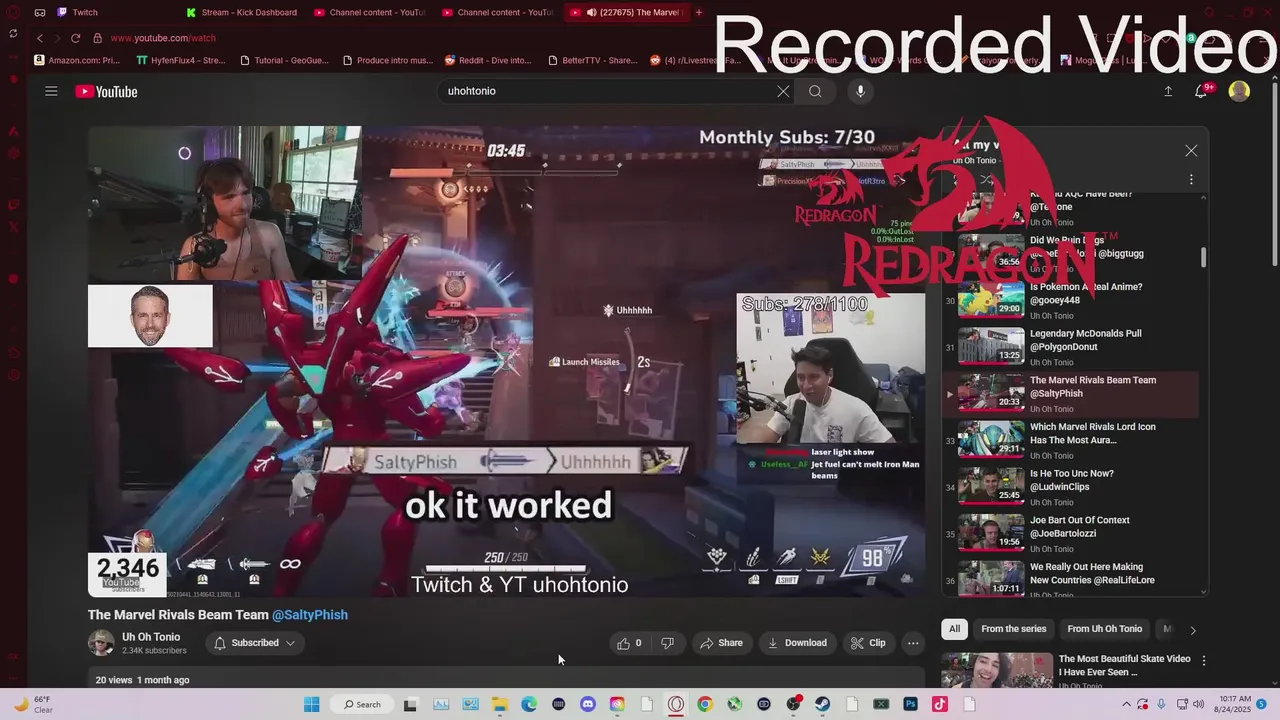The height and width of the screenshot is (720, 1280).
Task: Like the video with the thumbs up
Action: point(629,643)
